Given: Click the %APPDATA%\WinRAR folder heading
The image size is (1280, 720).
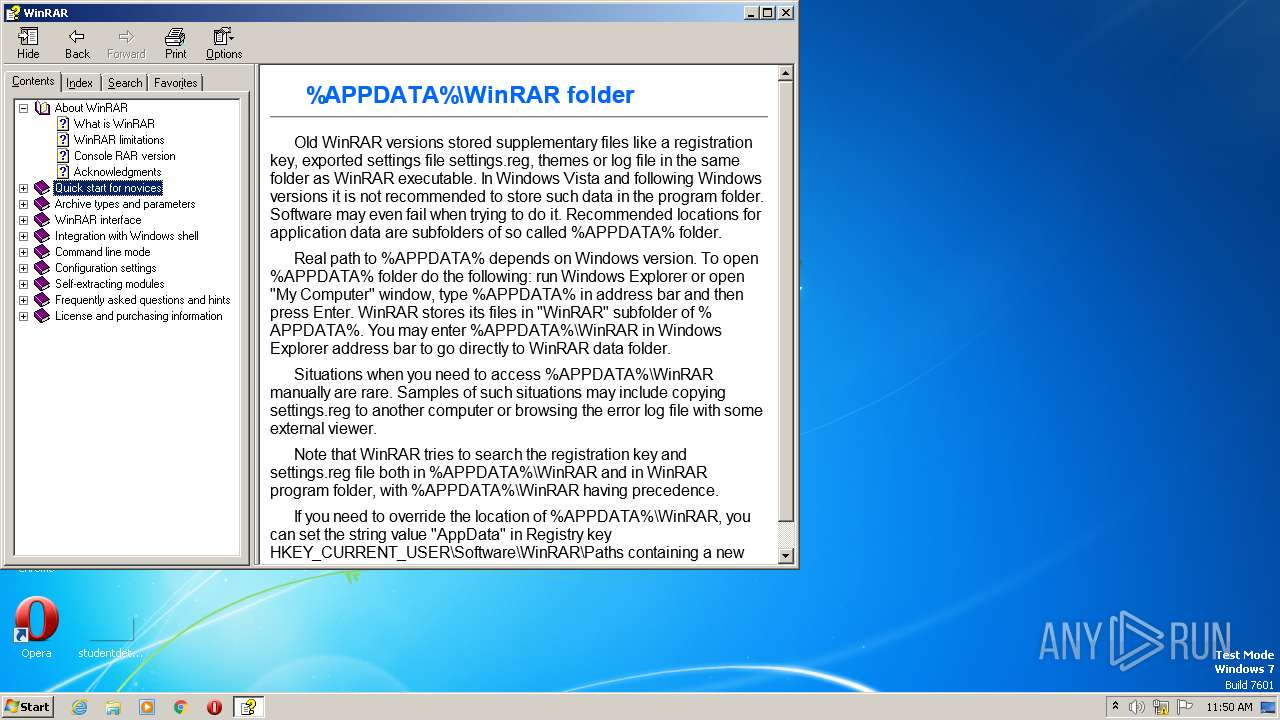Looking at the screenshot, I should 470,95.
